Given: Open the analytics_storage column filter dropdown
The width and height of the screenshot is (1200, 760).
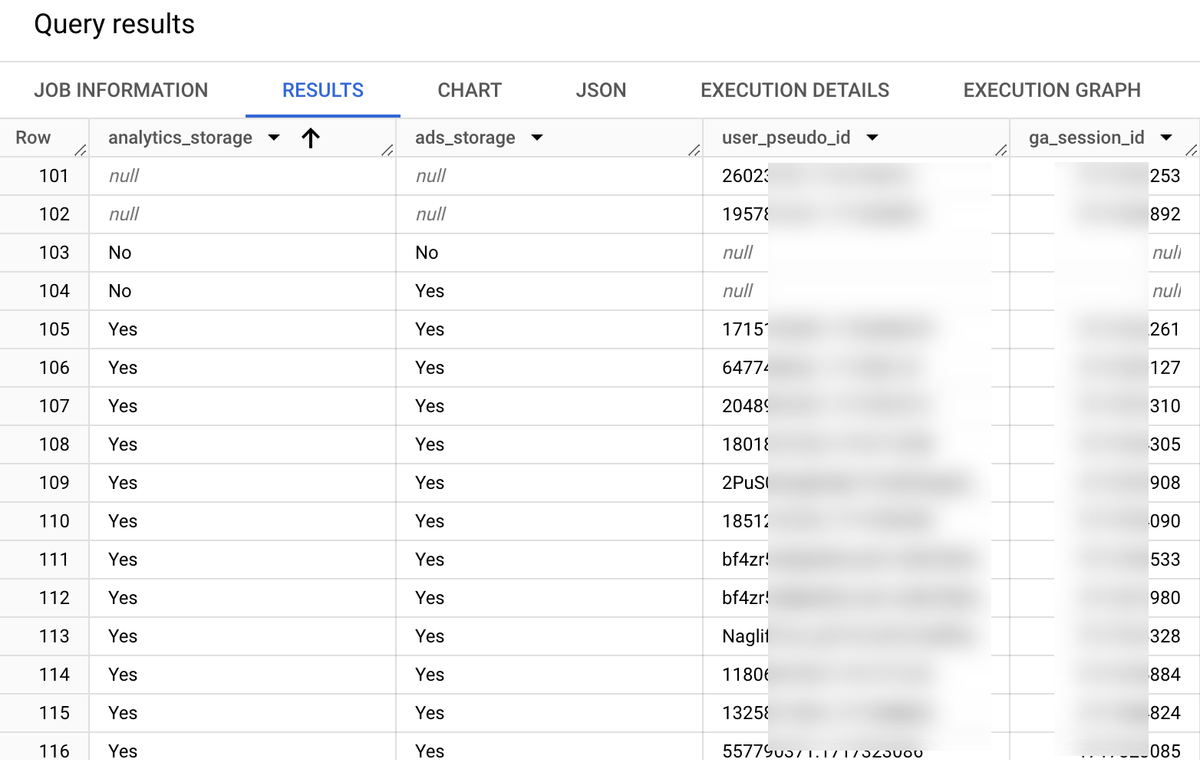Looking at the screenshot, I should pos(273,138).
